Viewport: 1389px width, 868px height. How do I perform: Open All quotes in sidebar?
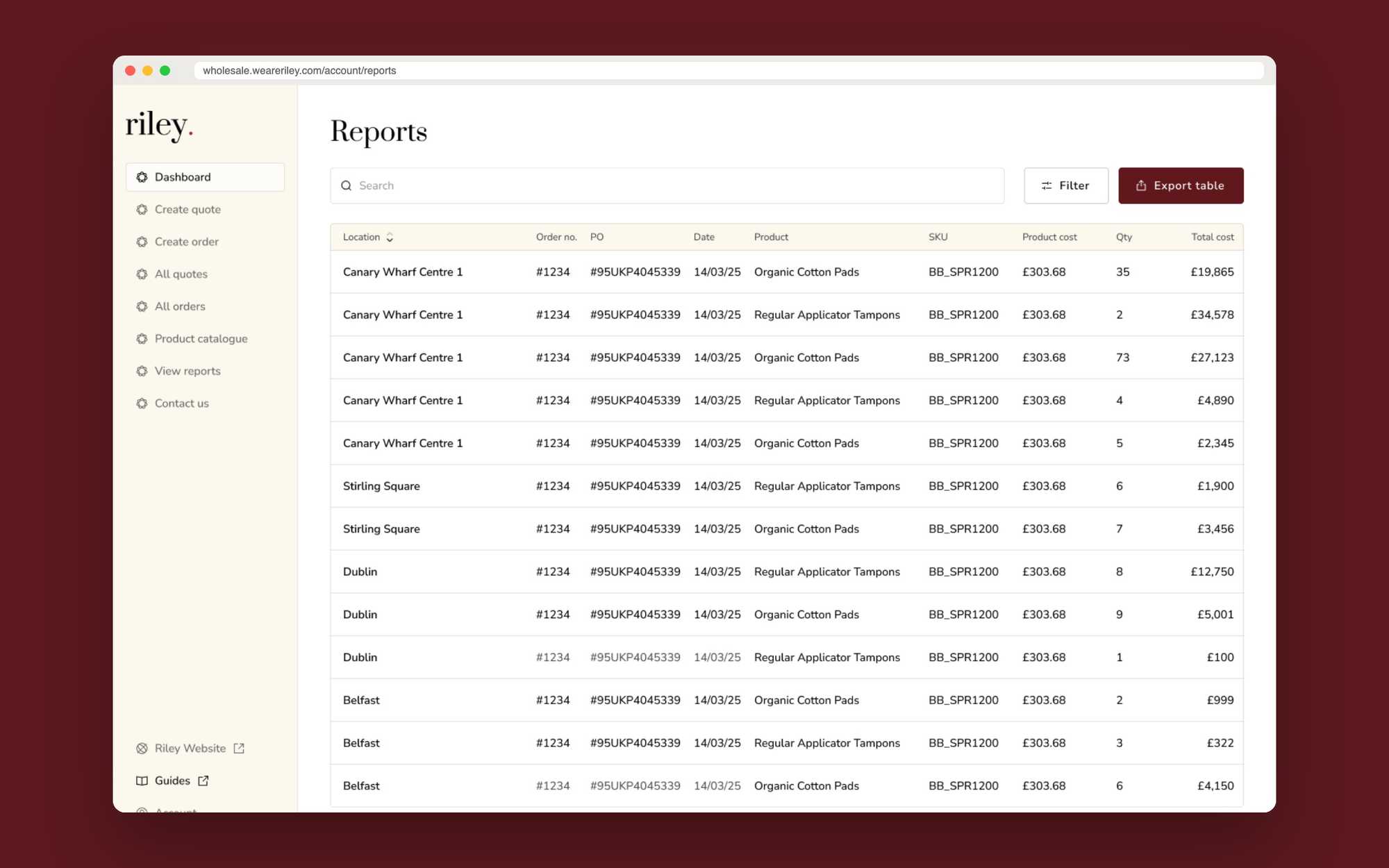(181, 274)
